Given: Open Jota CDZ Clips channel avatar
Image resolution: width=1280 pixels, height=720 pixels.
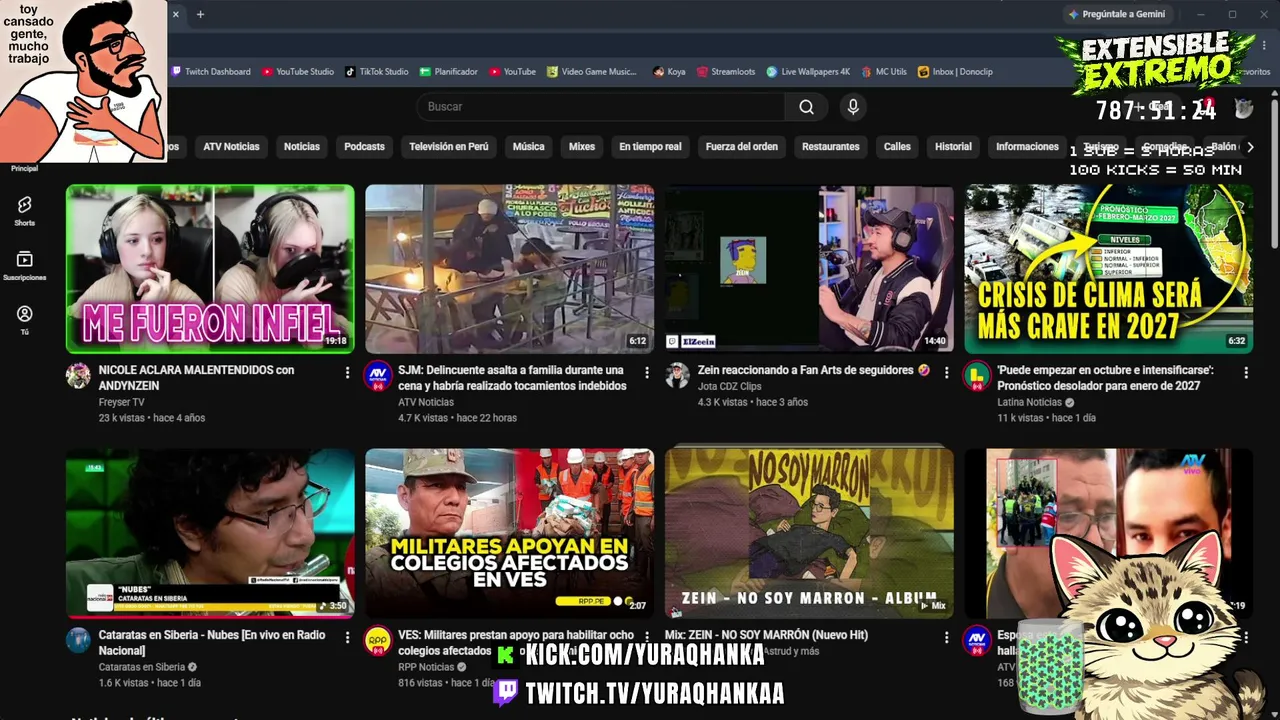Looking at the screenshot, I should point(678,375).
